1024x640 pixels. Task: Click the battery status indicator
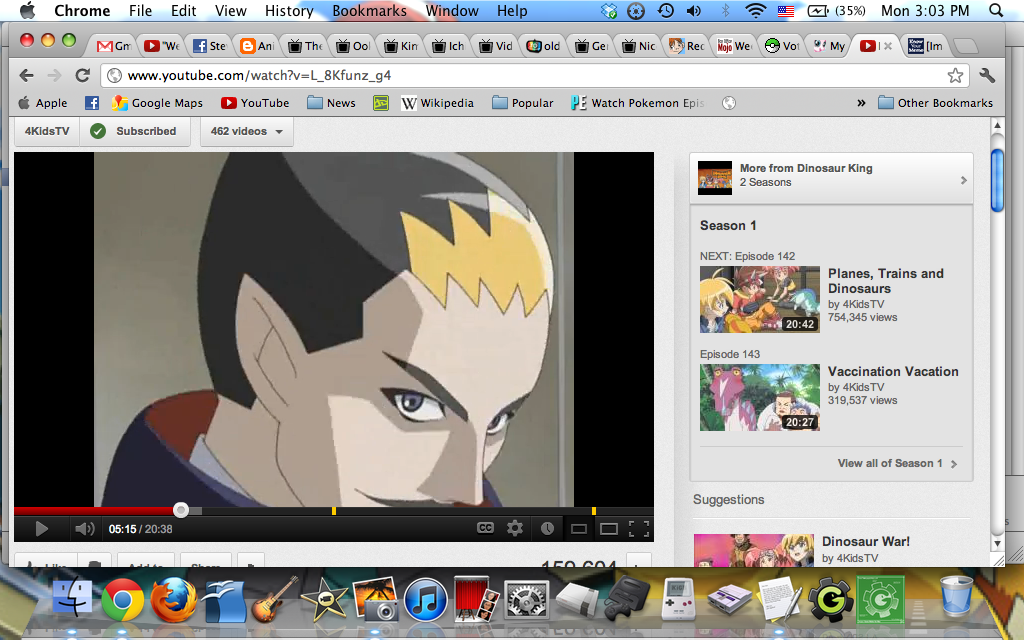pos(837,10)
